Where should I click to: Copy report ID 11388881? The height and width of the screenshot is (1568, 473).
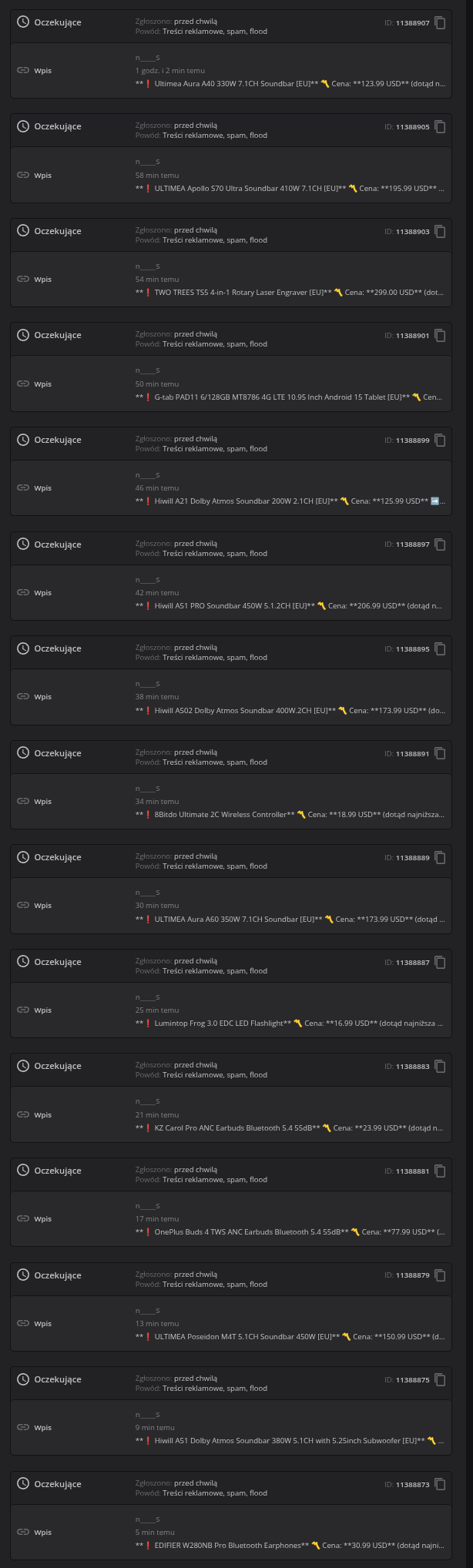click(x=440, y=1171)
